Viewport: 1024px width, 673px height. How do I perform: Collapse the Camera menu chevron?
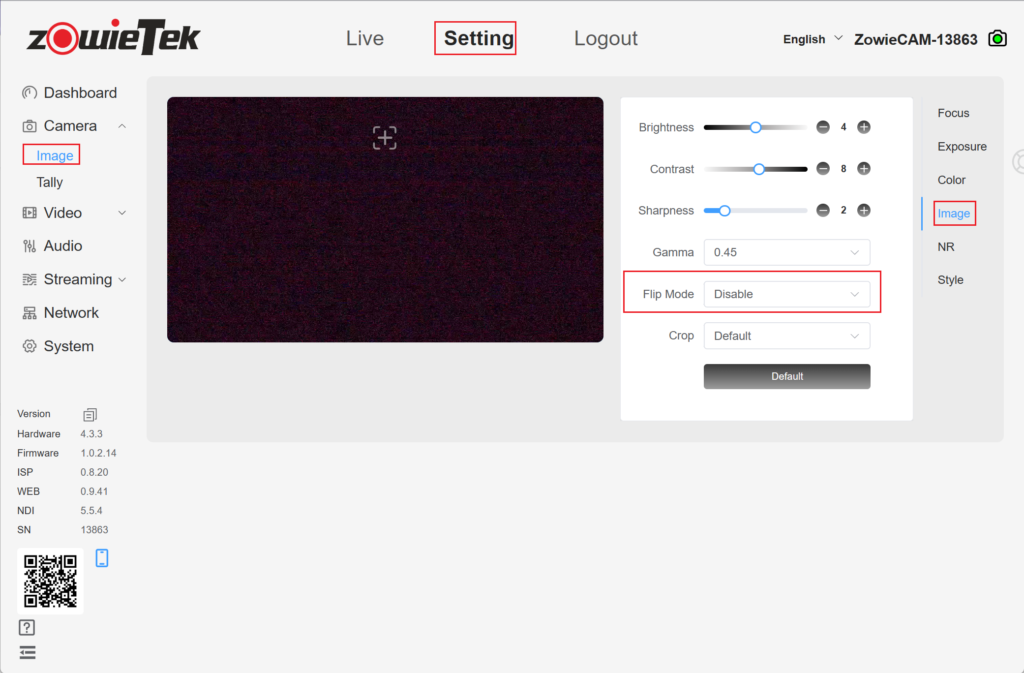click(x=122, y=126)
